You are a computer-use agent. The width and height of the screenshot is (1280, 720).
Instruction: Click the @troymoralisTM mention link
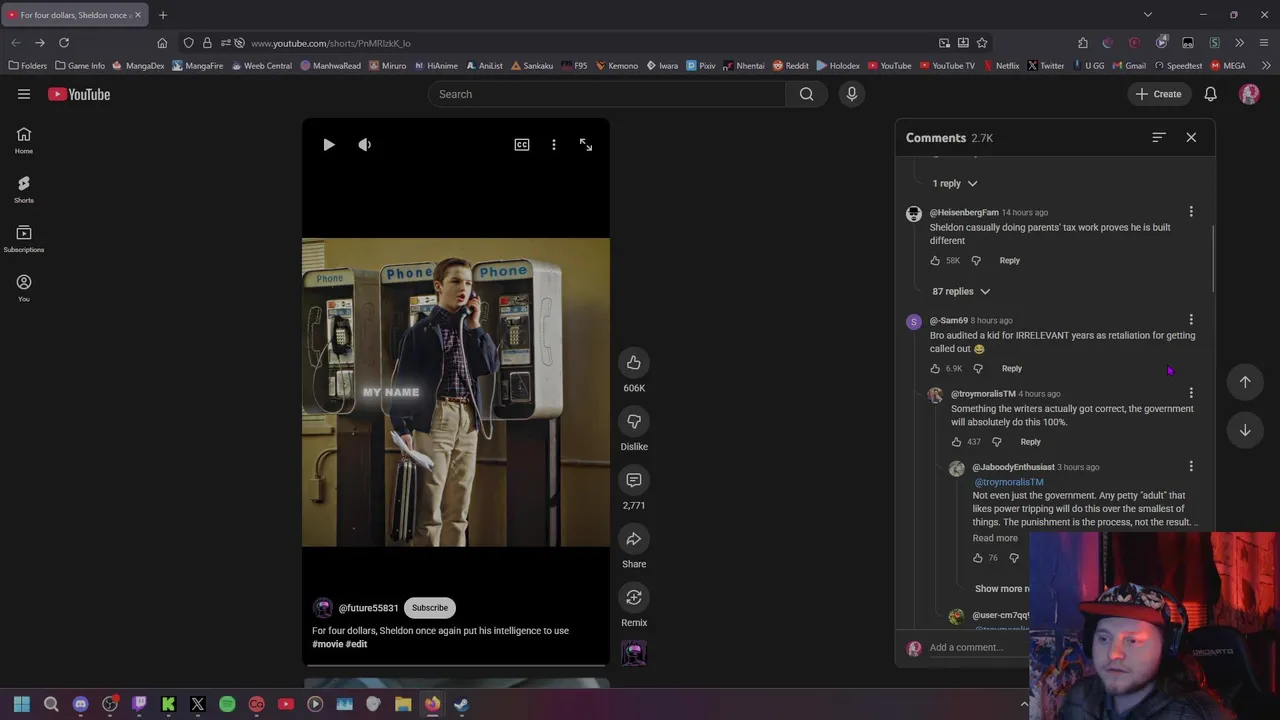[x=1009, y=482]
